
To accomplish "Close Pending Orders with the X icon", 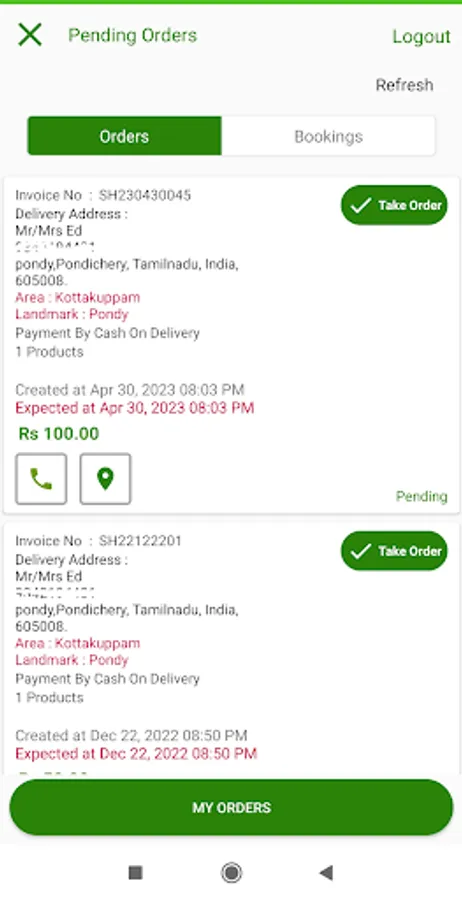I will coord(30,35).
